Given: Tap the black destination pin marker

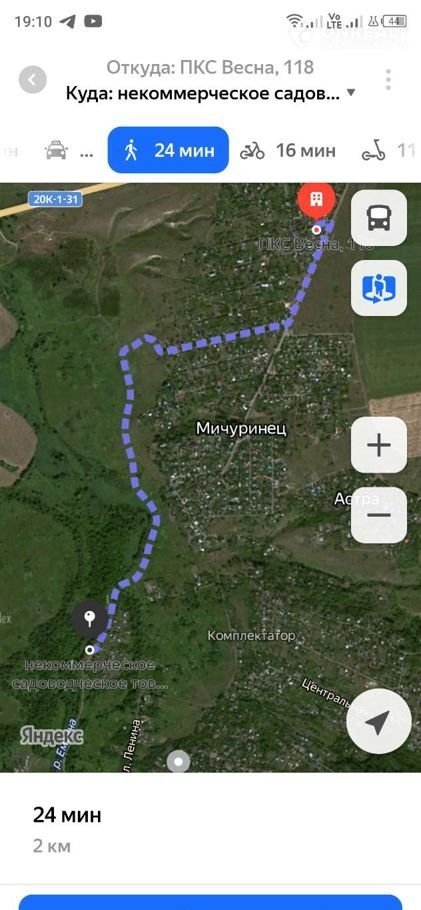Looking at the screenshot, I should click(89, 620).
